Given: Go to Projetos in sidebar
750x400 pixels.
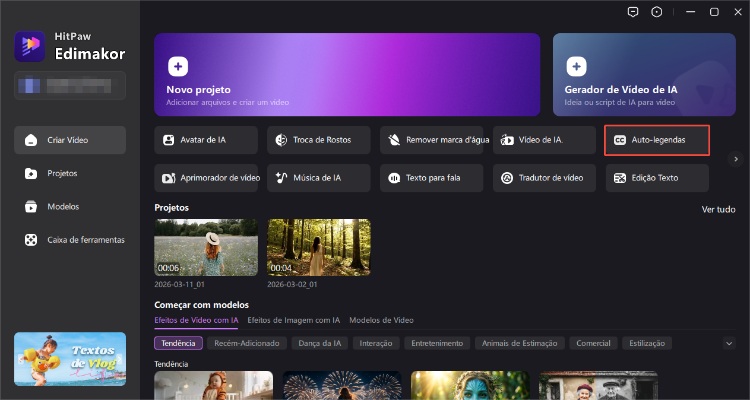Looking at the screenshot, I should point(62,173).
